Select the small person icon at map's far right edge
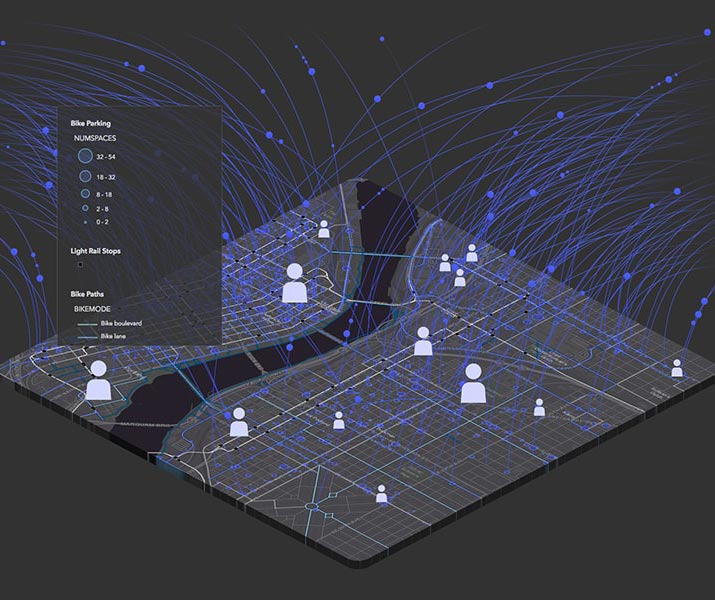715x600 pixels. pyautogui.click(x=677, y=368)
